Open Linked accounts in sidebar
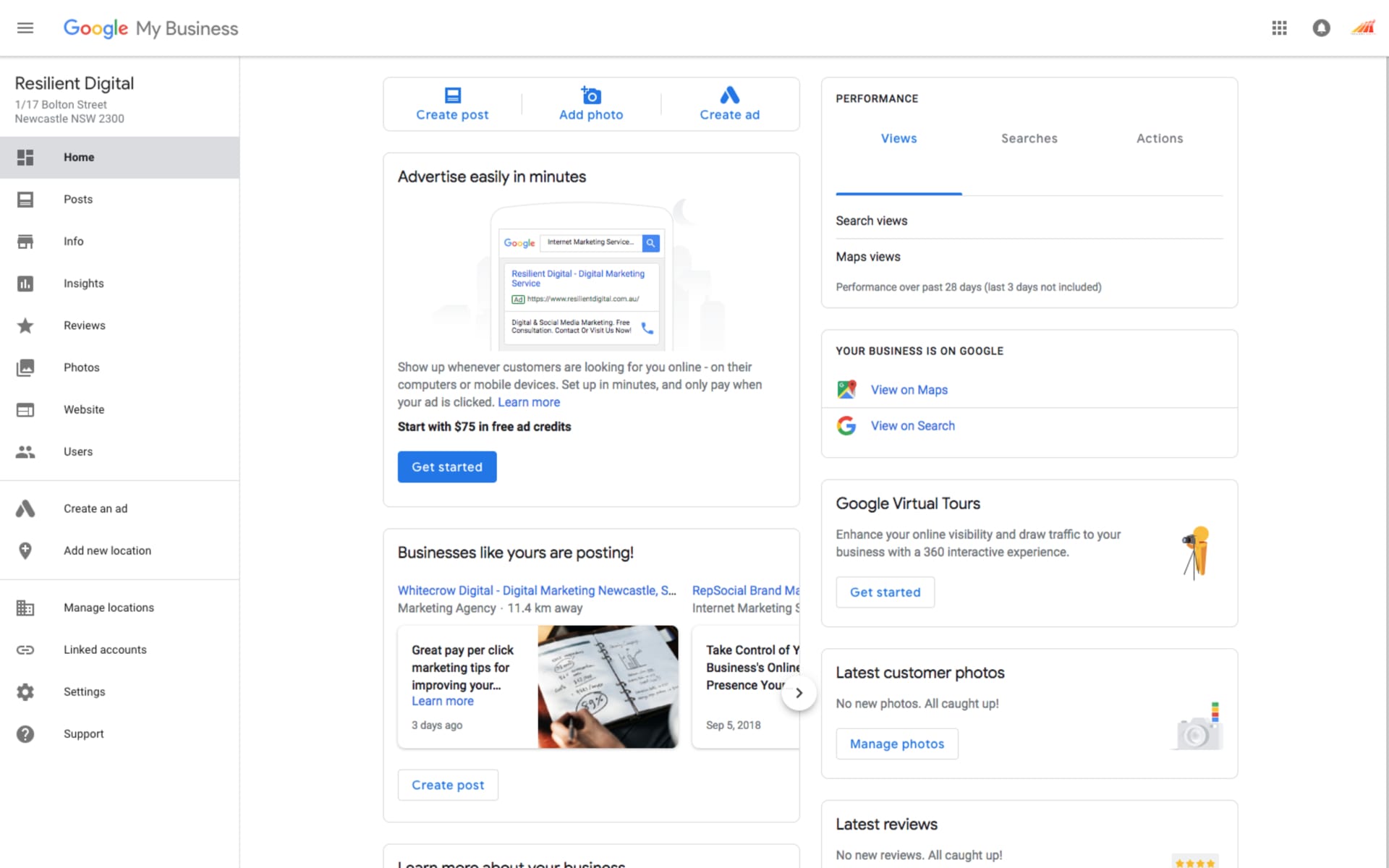This screenshot has height=868, width=1389. click(x=119, y=650)
